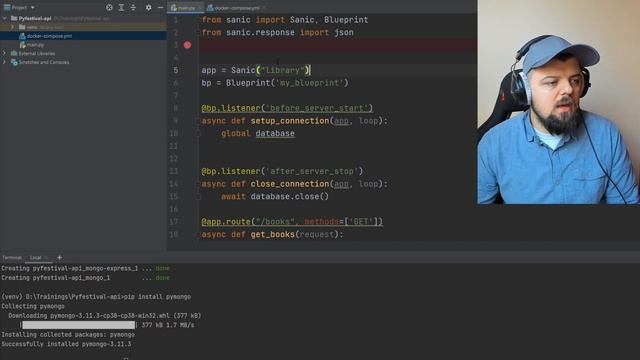
Task: Click the get_books function name
Action: point(273,234)
